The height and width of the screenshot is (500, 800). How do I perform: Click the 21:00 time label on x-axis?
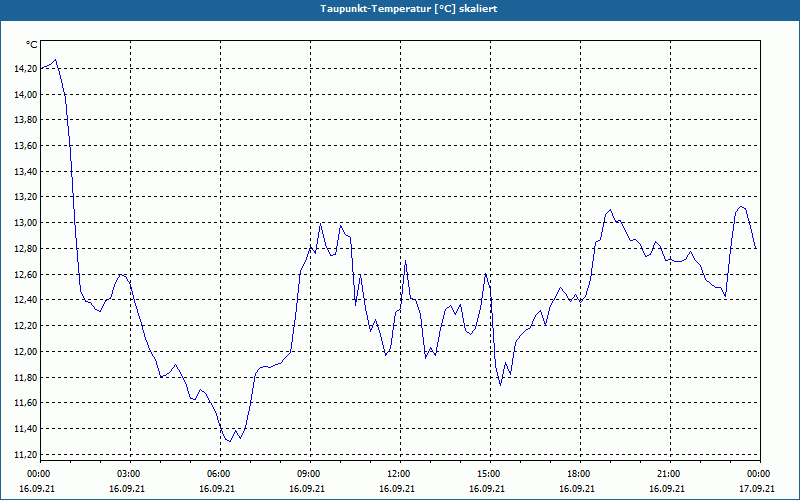pyautogui.click(x=670, y=474)
